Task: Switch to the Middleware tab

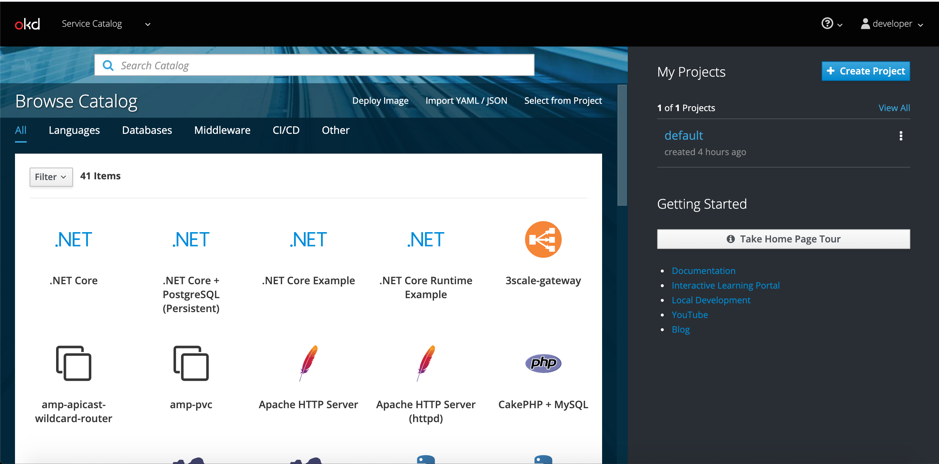Action: point(222,130)
